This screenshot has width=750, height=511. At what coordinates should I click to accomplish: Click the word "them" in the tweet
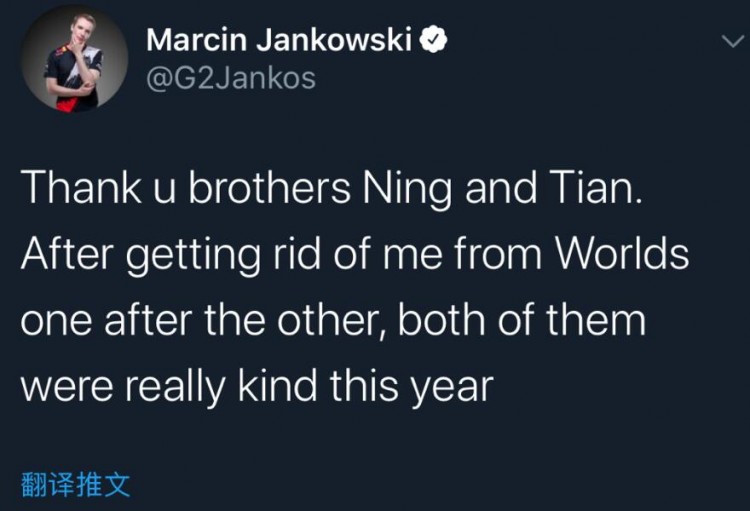pyautogui.click(x=598, y=321)
